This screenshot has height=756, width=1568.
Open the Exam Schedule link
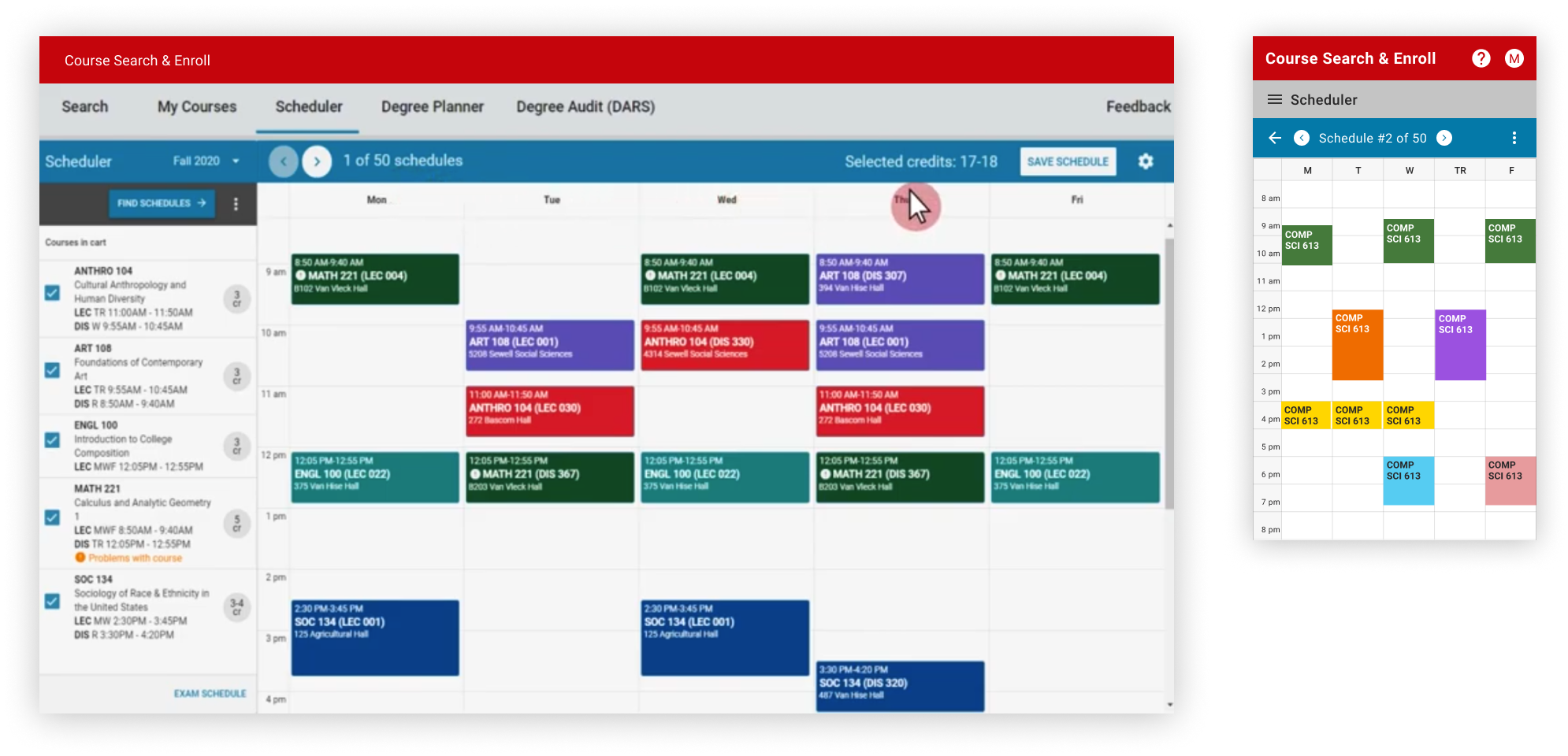(x=210, y=694)
